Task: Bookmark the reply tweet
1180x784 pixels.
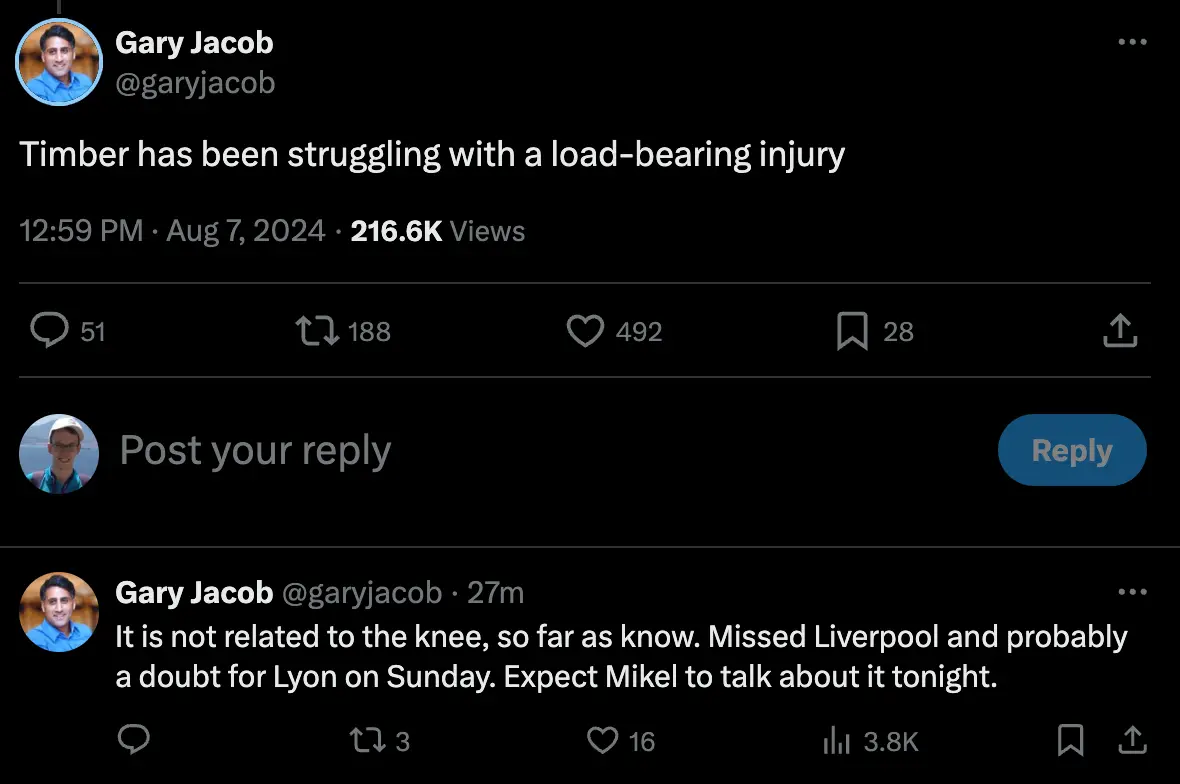Action: pyautogui.click(x=1070, y=740)
